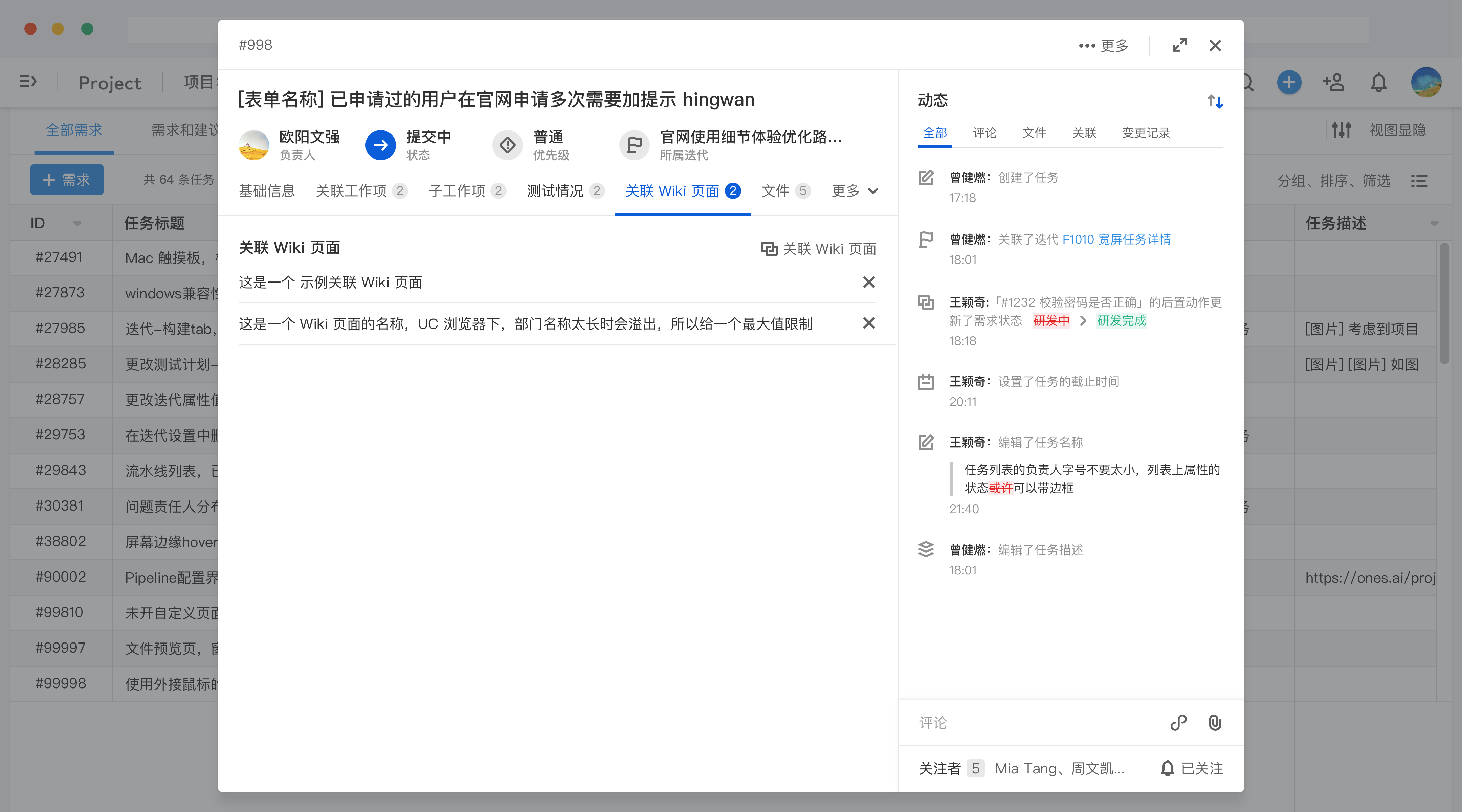Click background table vertical scrollbar
This screenshot has height=812, width=1462.
coord(1444,303)
